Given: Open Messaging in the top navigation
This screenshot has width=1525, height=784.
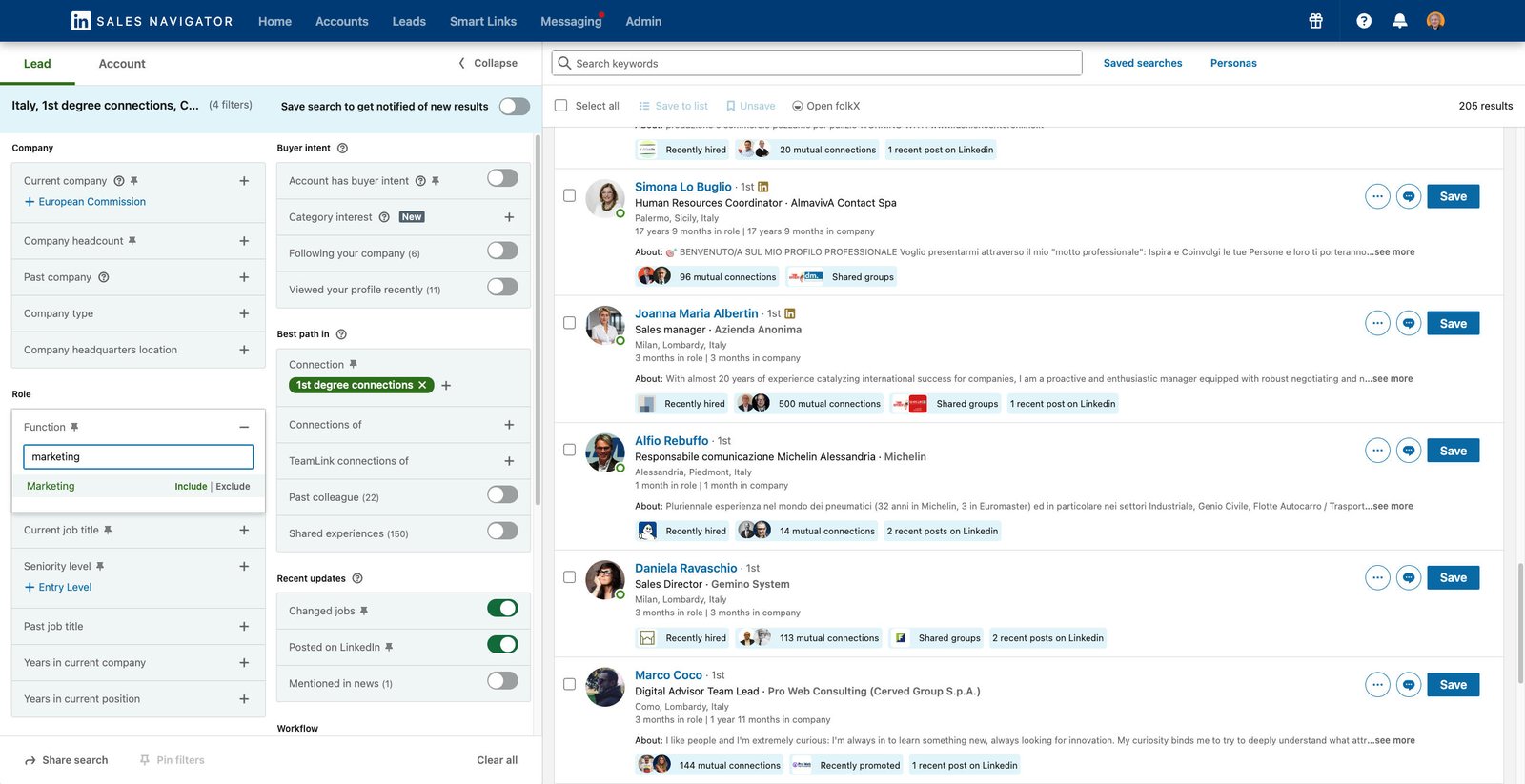Looking at the screenshot, I should (571, 21).
